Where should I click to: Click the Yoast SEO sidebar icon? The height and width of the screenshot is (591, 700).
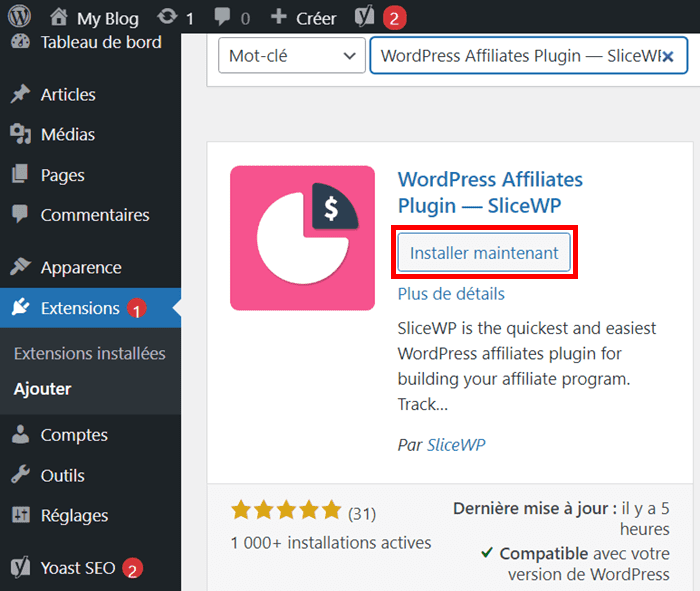coord(21,567)
